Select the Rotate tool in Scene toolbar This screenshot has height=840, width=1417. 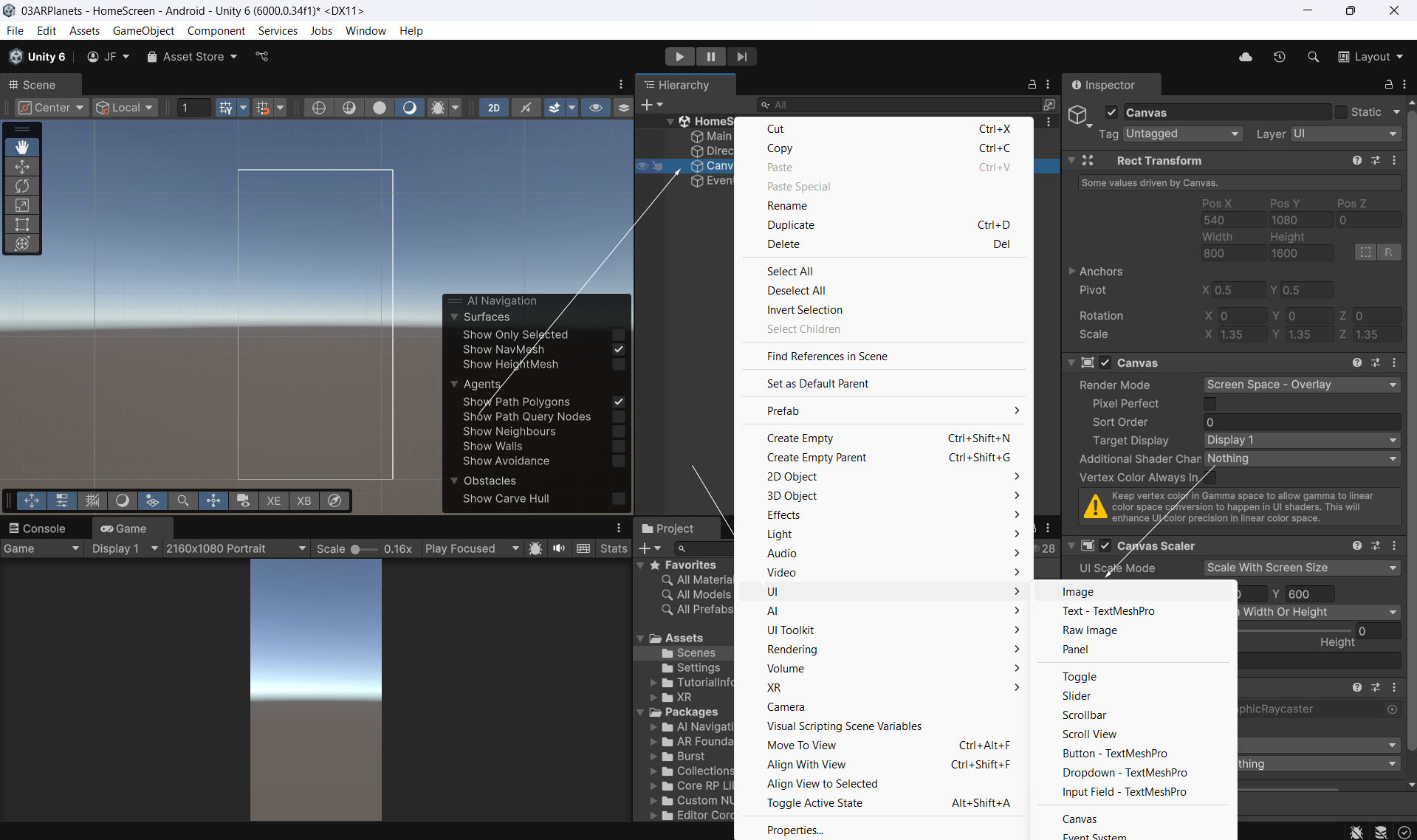tap(22, 186)
